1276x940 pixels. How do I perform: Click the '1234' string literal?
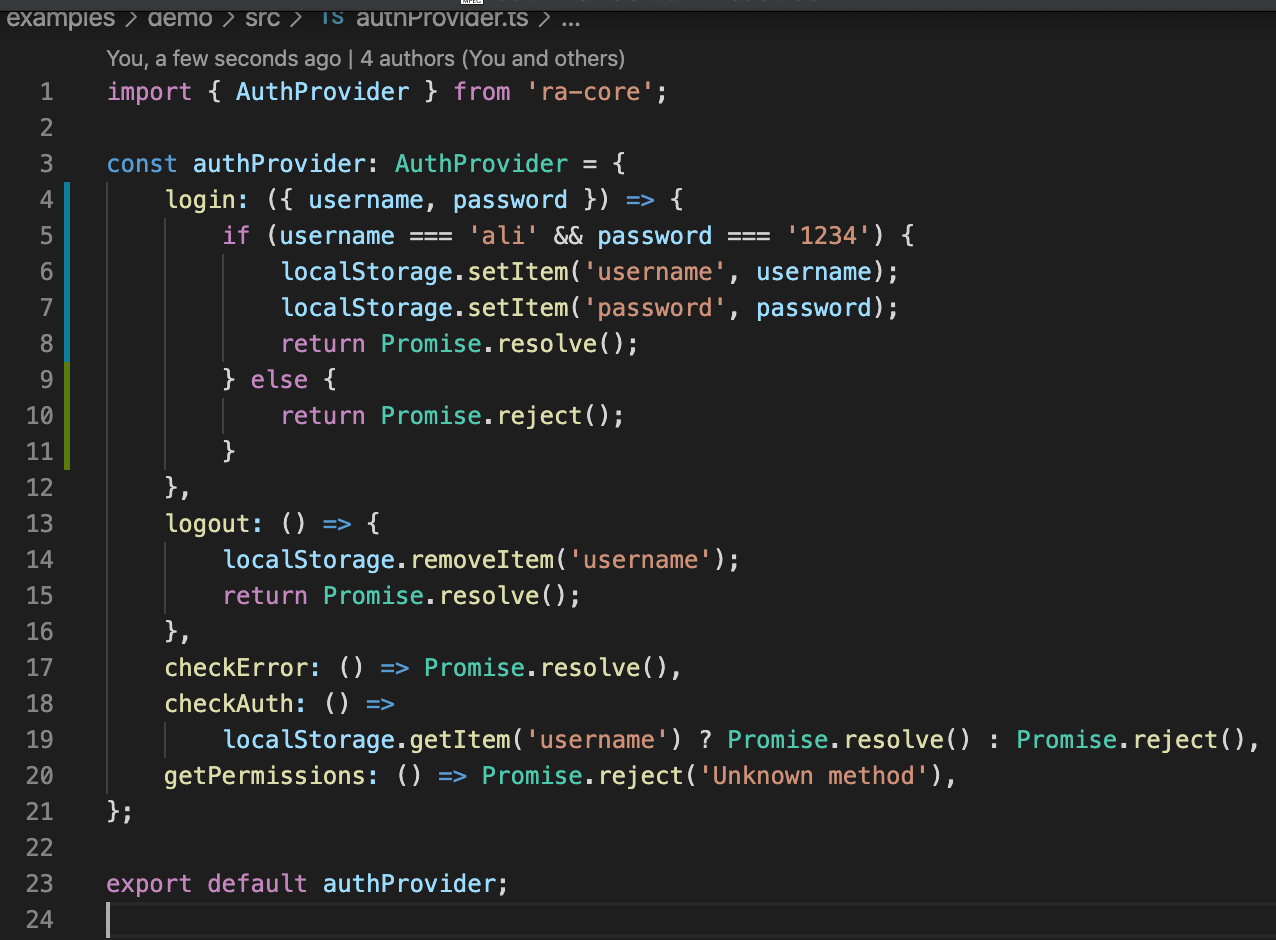tap(828, 236)
